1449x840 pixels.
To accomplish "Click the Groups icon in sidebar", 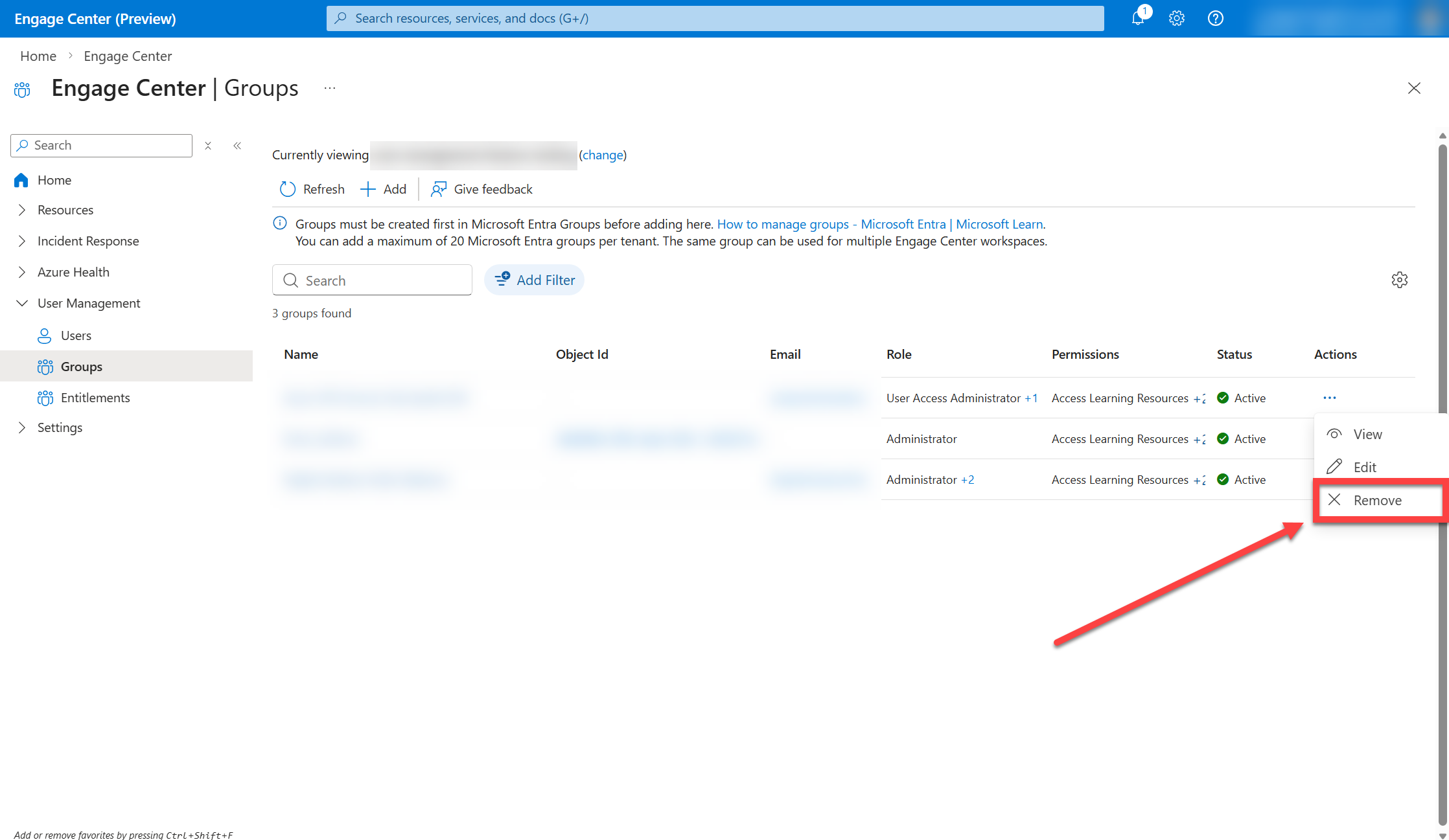I will tap(45, 367).
